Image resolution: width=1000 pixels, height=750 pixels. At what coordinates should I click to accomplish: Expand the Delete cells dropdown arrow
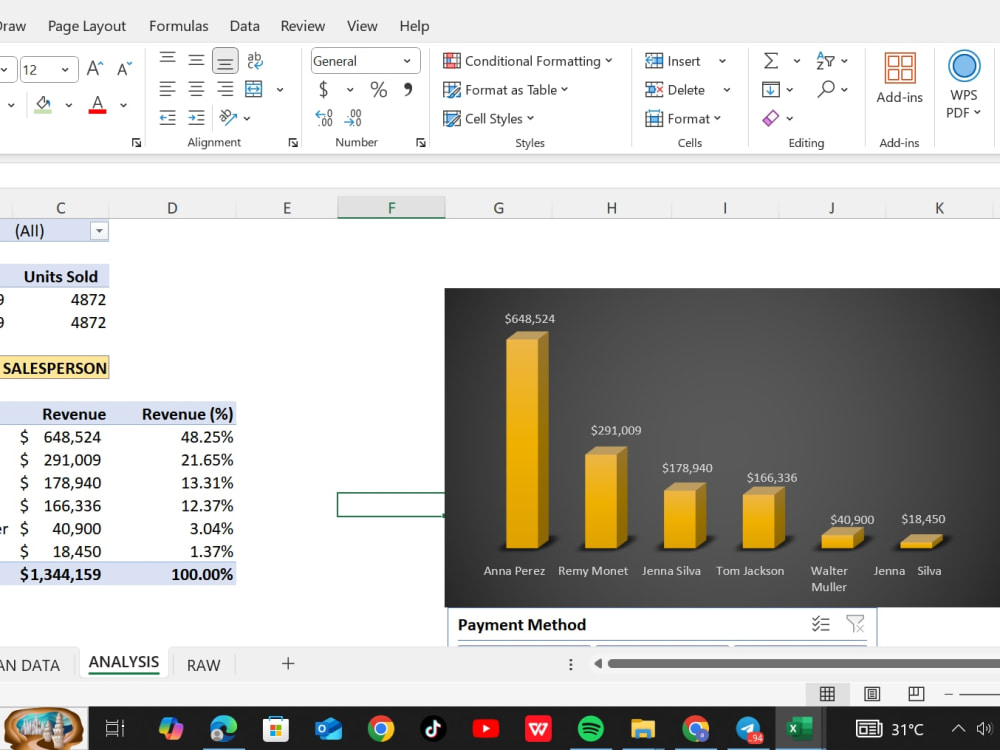pyautogui.click(x=726, y=90)
